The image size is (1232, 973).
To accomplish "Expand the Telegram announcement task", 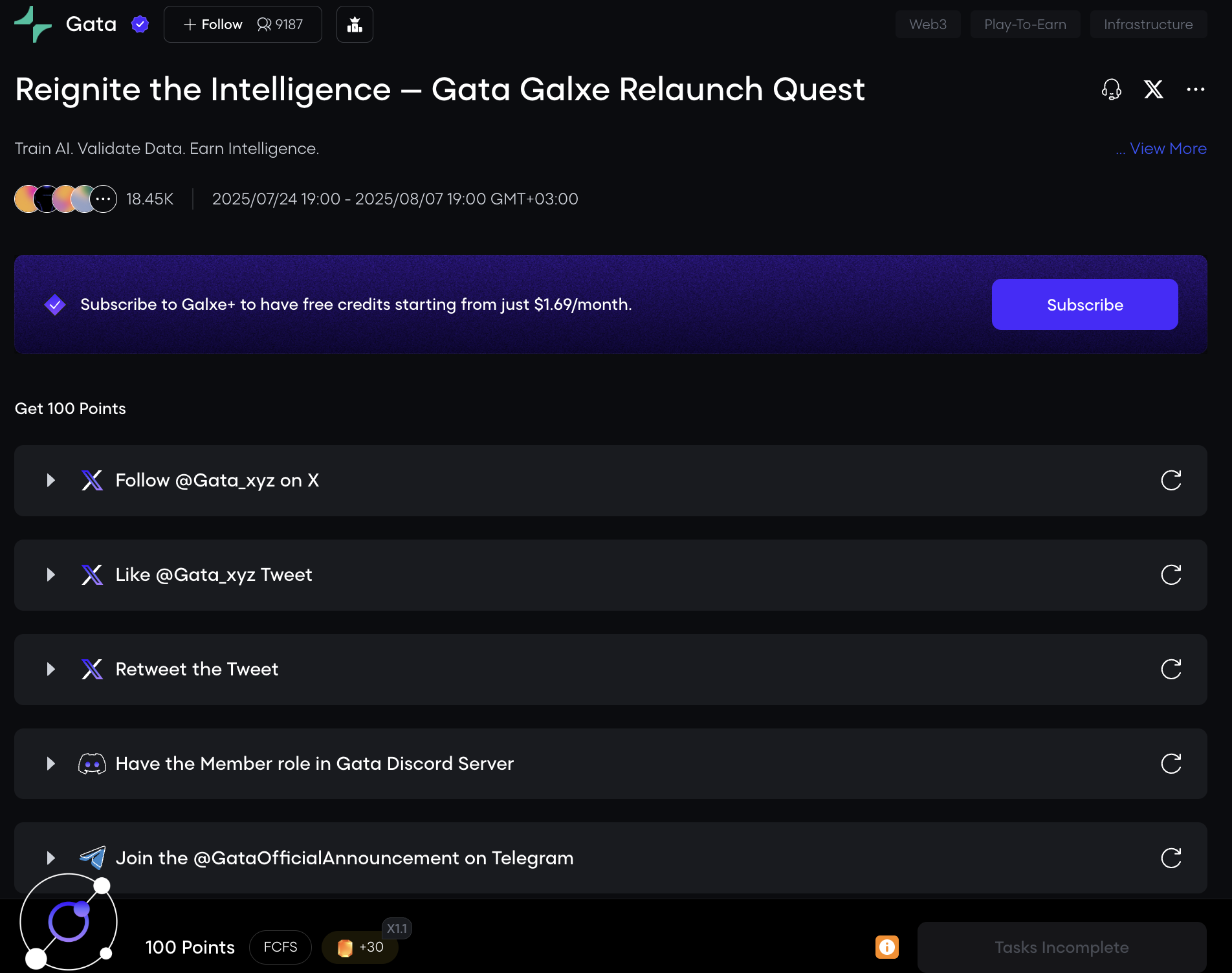I will [x=51, y=858].
